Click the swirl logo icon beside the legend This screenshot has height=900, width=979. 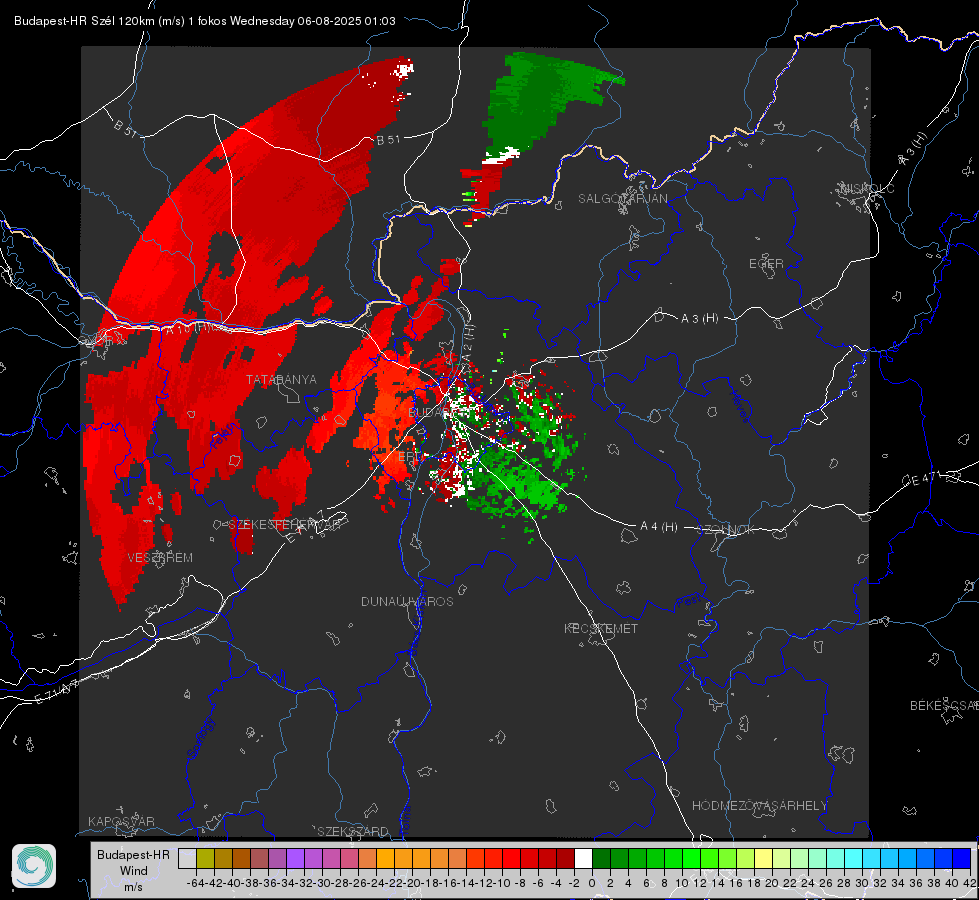coord(34,866)
